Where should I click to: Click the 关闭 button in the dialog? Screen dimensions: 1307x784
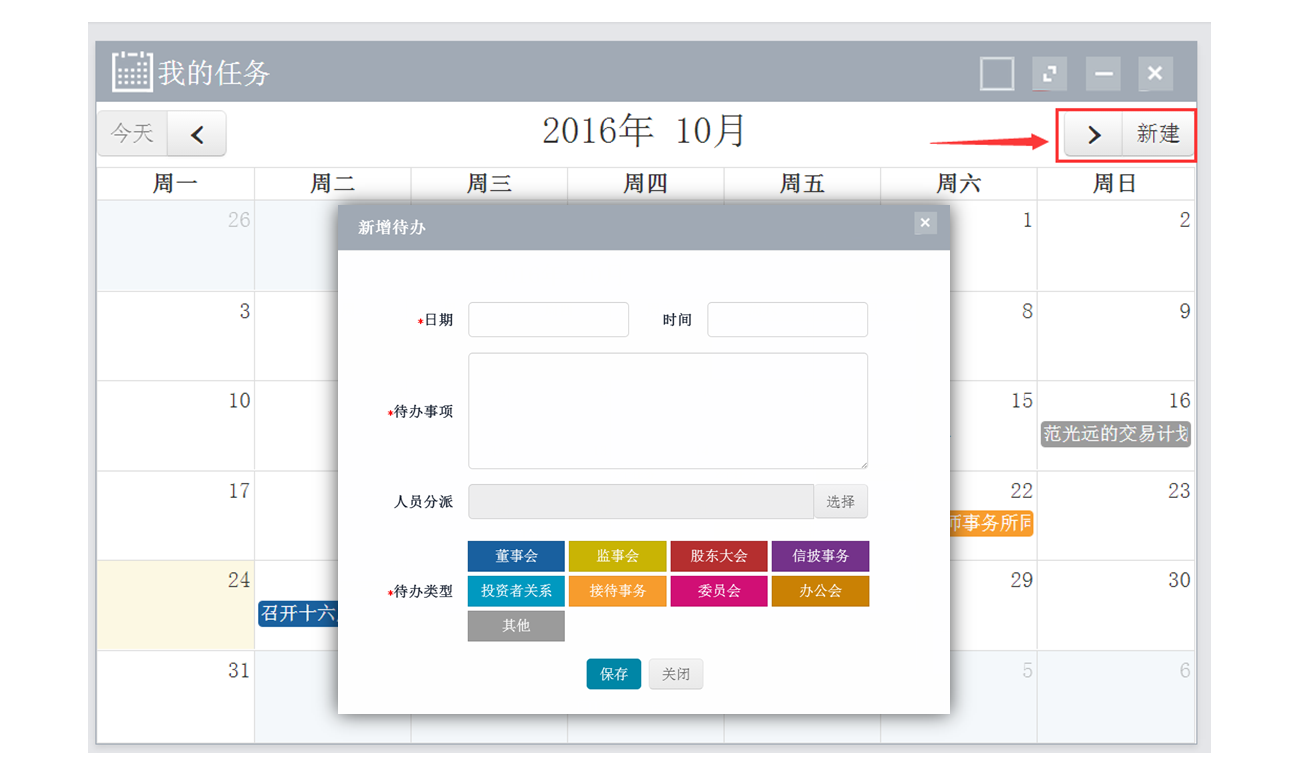(676, 674)
